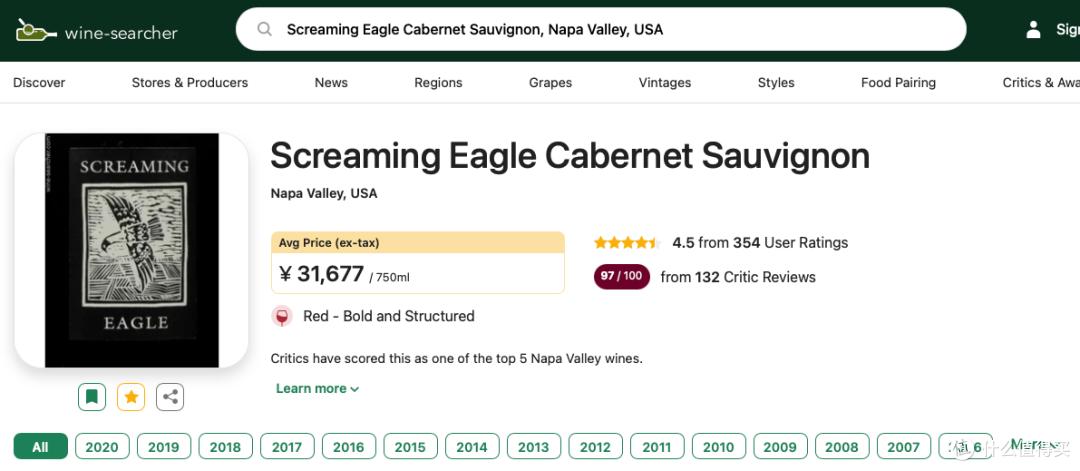This screenshot has width=1080, height=471.
Task: Click the share icon below the label
Action: click(x=170, y=397)
